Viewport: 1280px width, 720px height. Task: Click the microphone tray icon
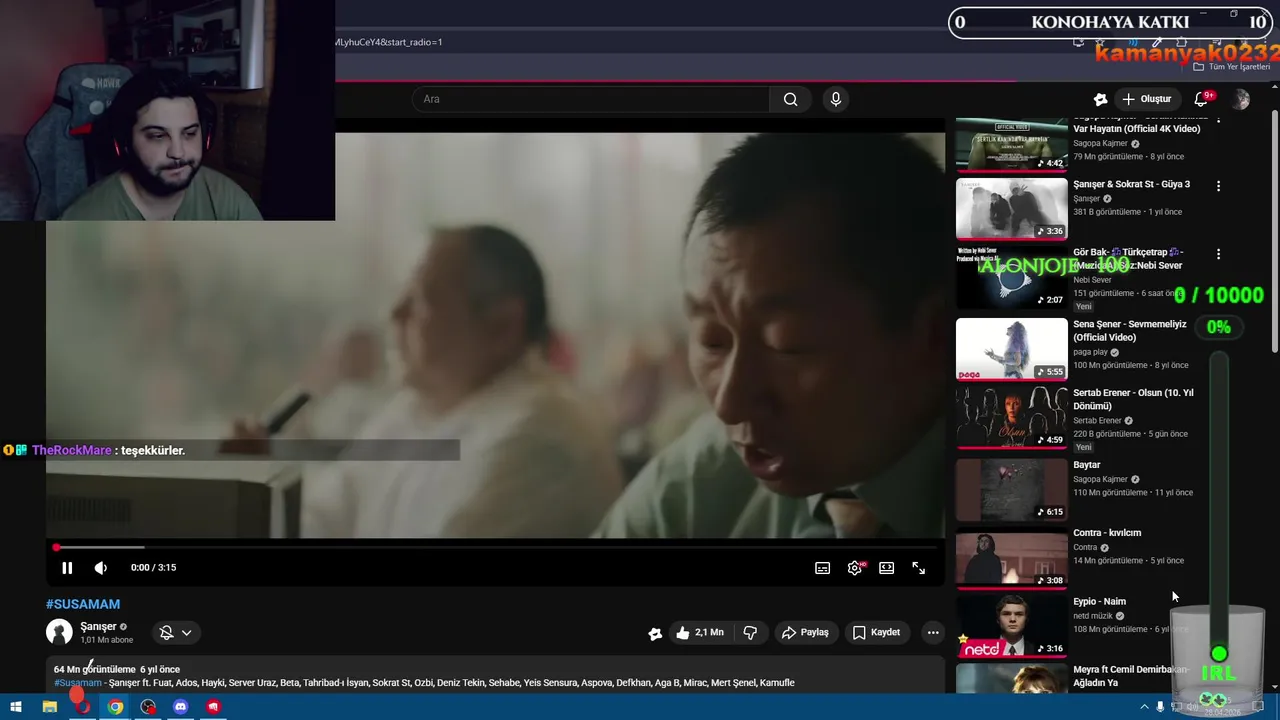point(1160,707)
